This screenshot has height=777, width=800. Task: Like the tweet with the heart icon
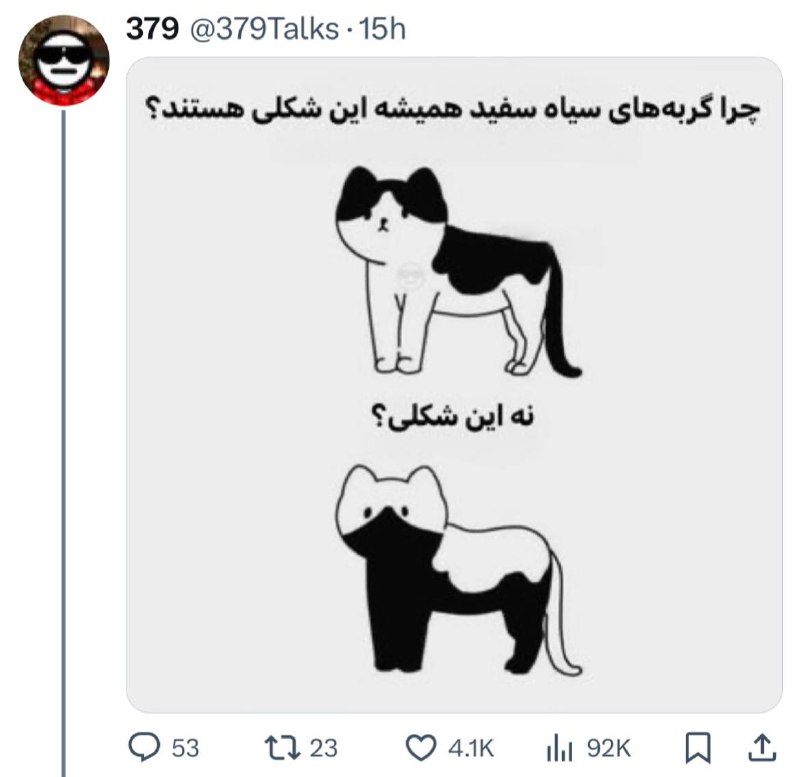pyautogui.click(x=421, y=748)
